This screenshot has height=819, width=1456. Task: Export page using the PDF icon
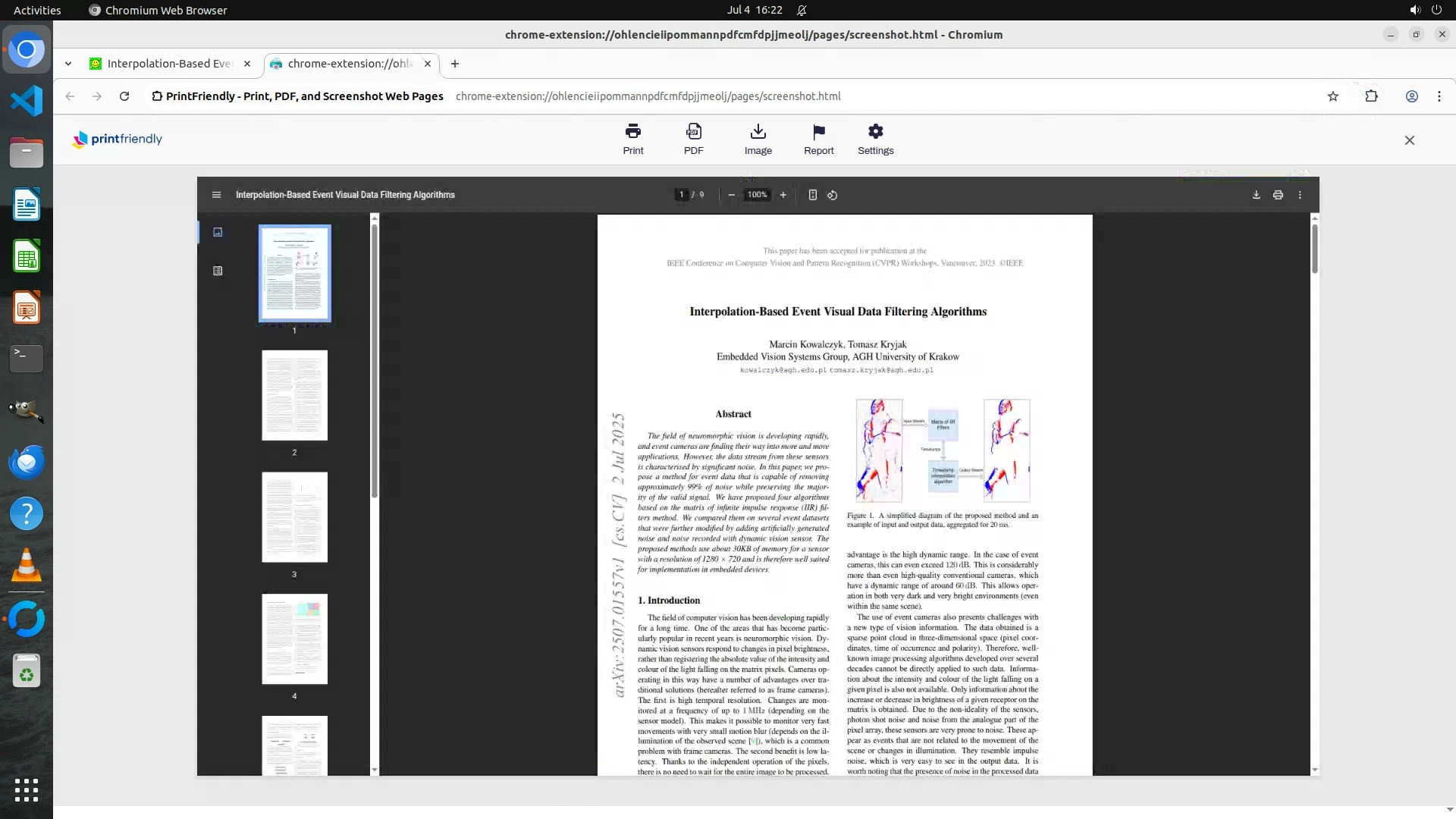coord(693,132)
